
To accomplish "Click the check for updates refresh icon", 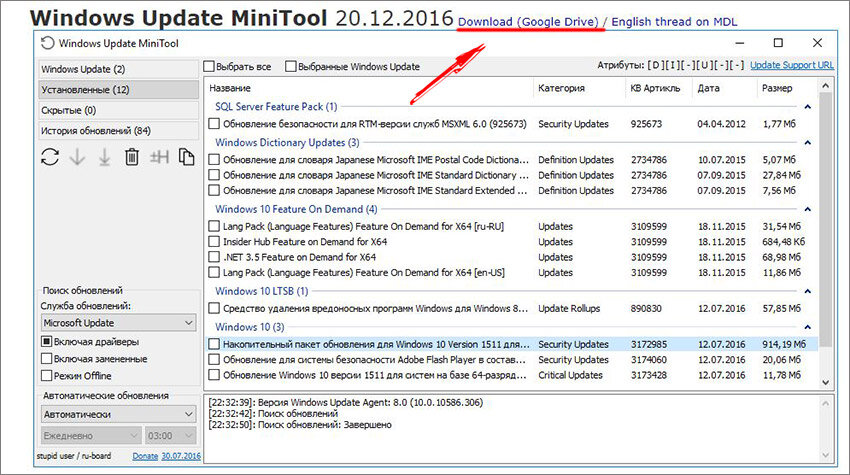I will click(x=50, y=157).
